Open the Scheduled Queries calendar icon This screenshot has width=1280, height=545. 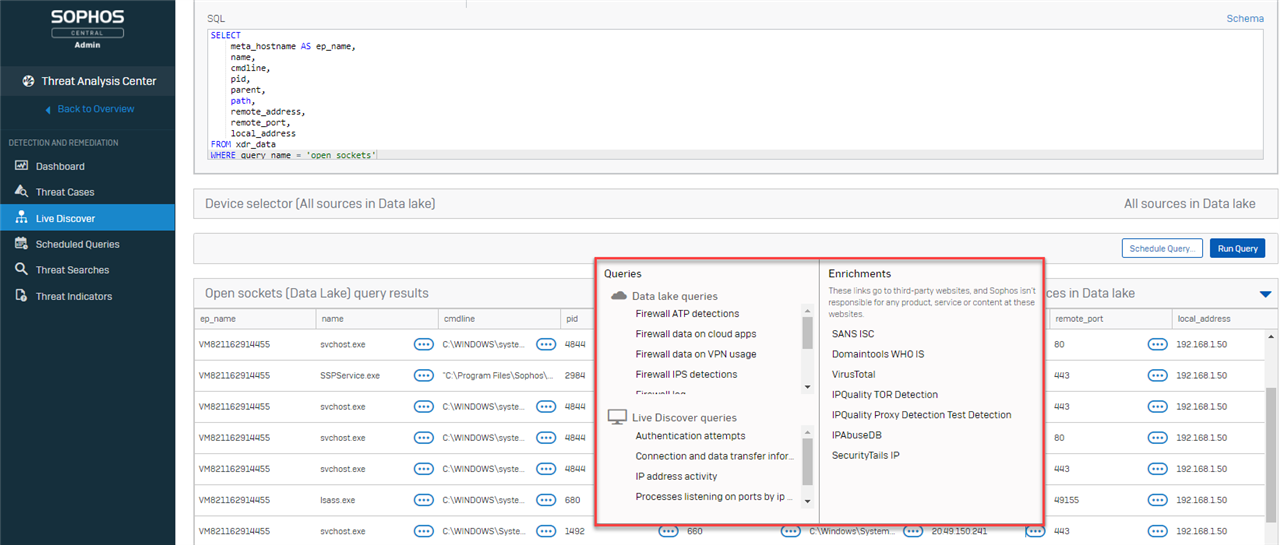pyautogui.click(x=21, y=244)
